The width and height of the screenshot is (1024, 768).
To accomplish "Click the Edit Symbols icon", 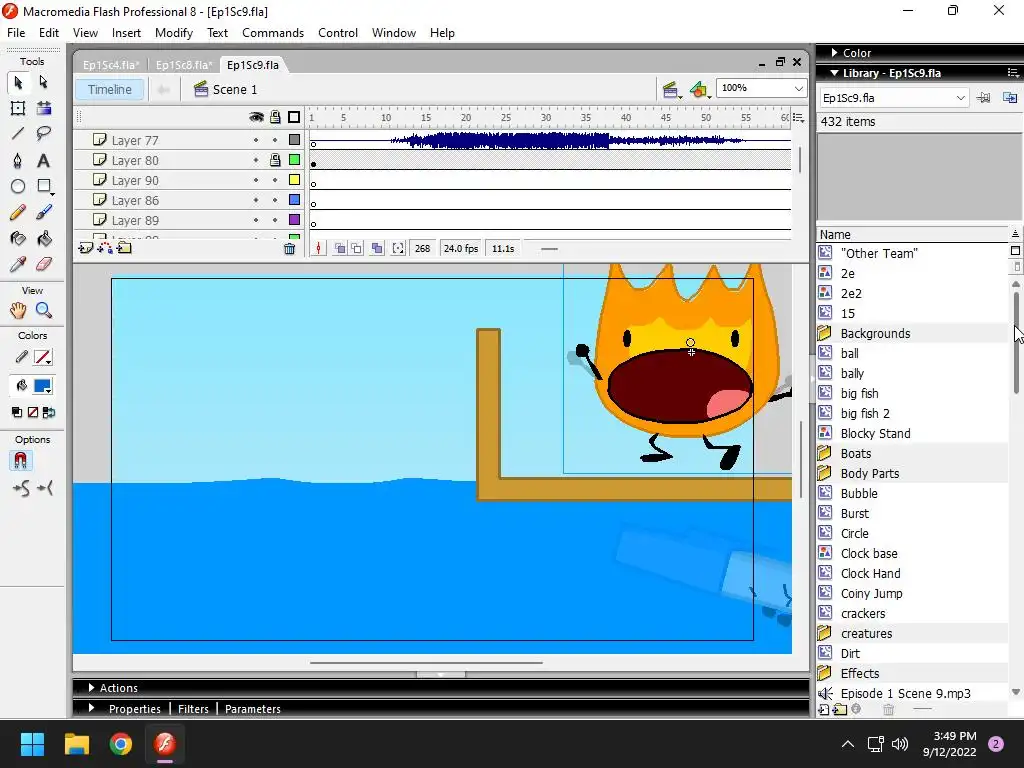I will [x=699, y=89].
